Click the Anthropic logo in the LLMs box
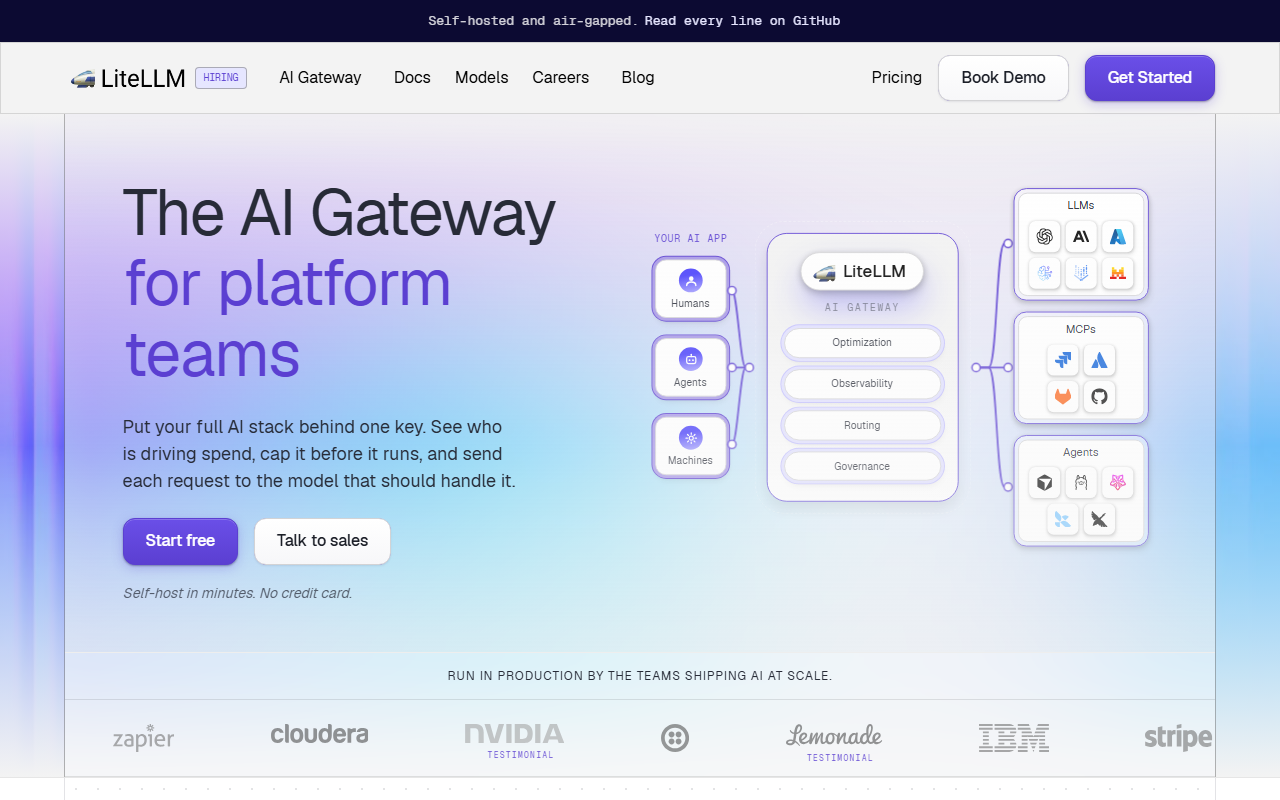1280x800 pixels. (x=1081, y=236)
